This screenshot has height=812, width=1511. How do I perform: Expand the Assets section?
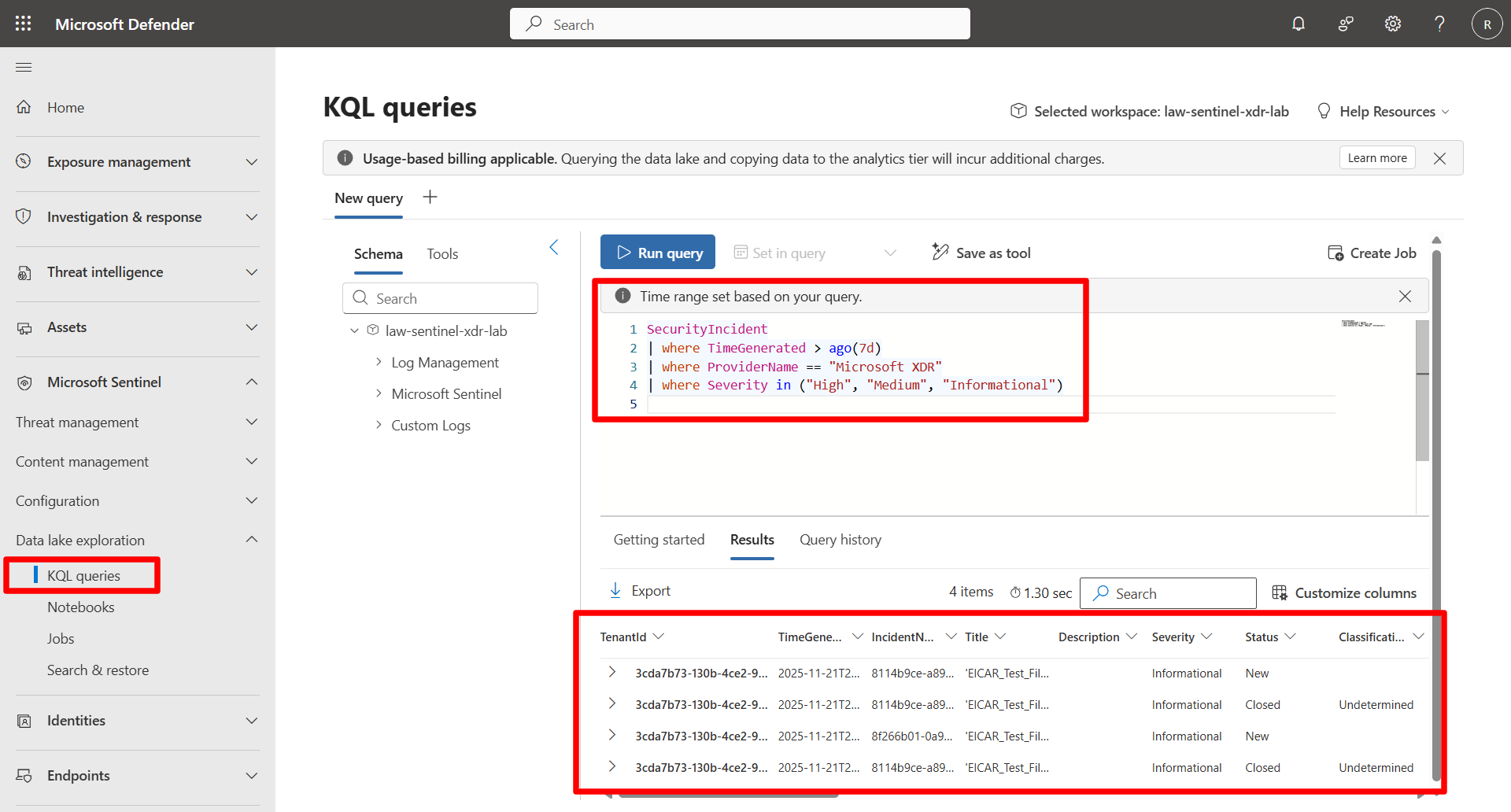tap(252, 327)
